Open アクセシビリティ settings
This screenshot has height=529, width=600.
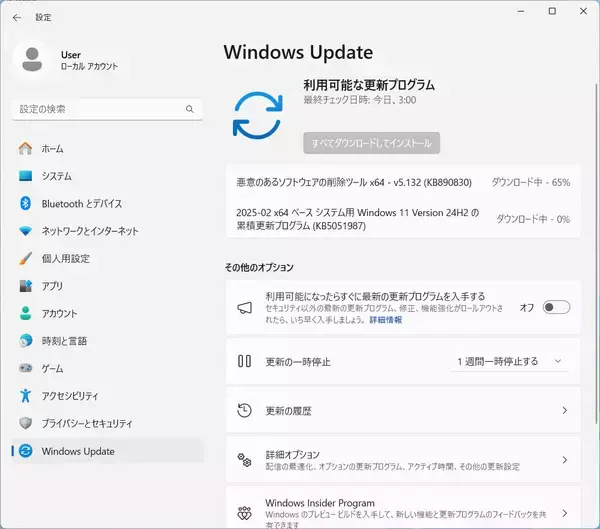(108, 395)
